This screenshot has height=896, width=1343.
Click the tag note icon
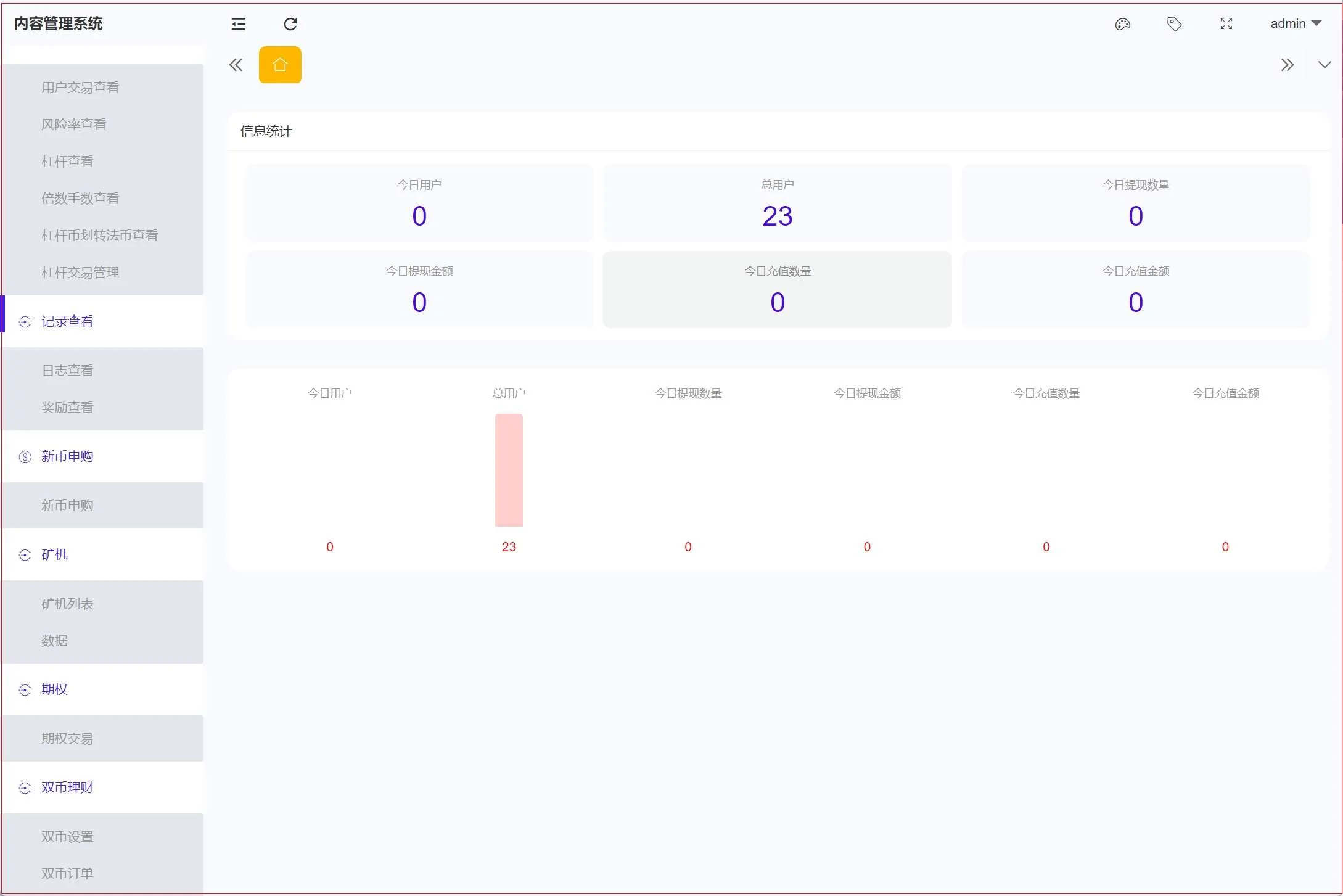[1174, 24]
